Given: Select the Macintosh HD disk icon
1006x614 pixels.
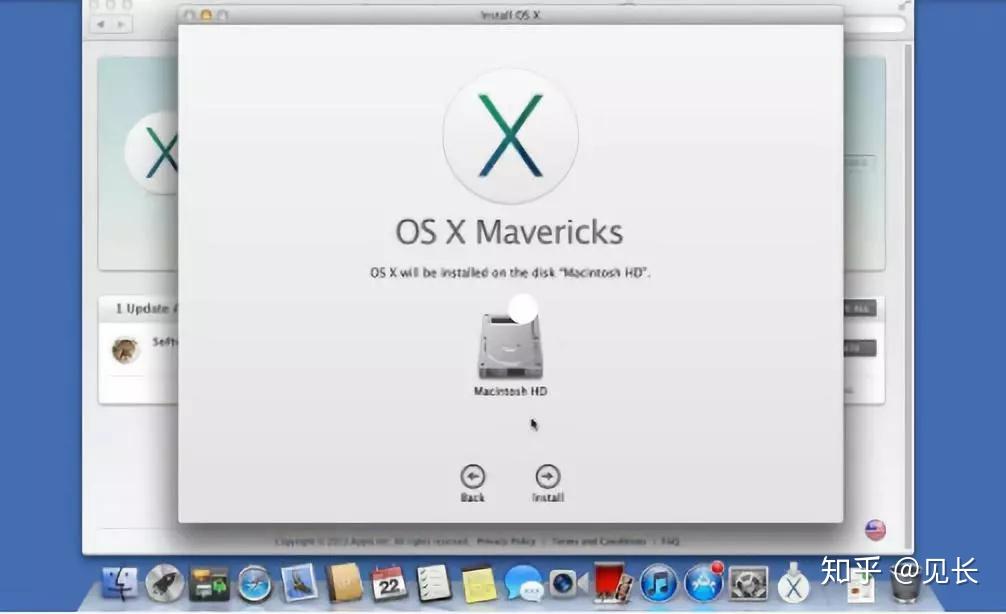Looking at the screenshot, I should (510, 346).
